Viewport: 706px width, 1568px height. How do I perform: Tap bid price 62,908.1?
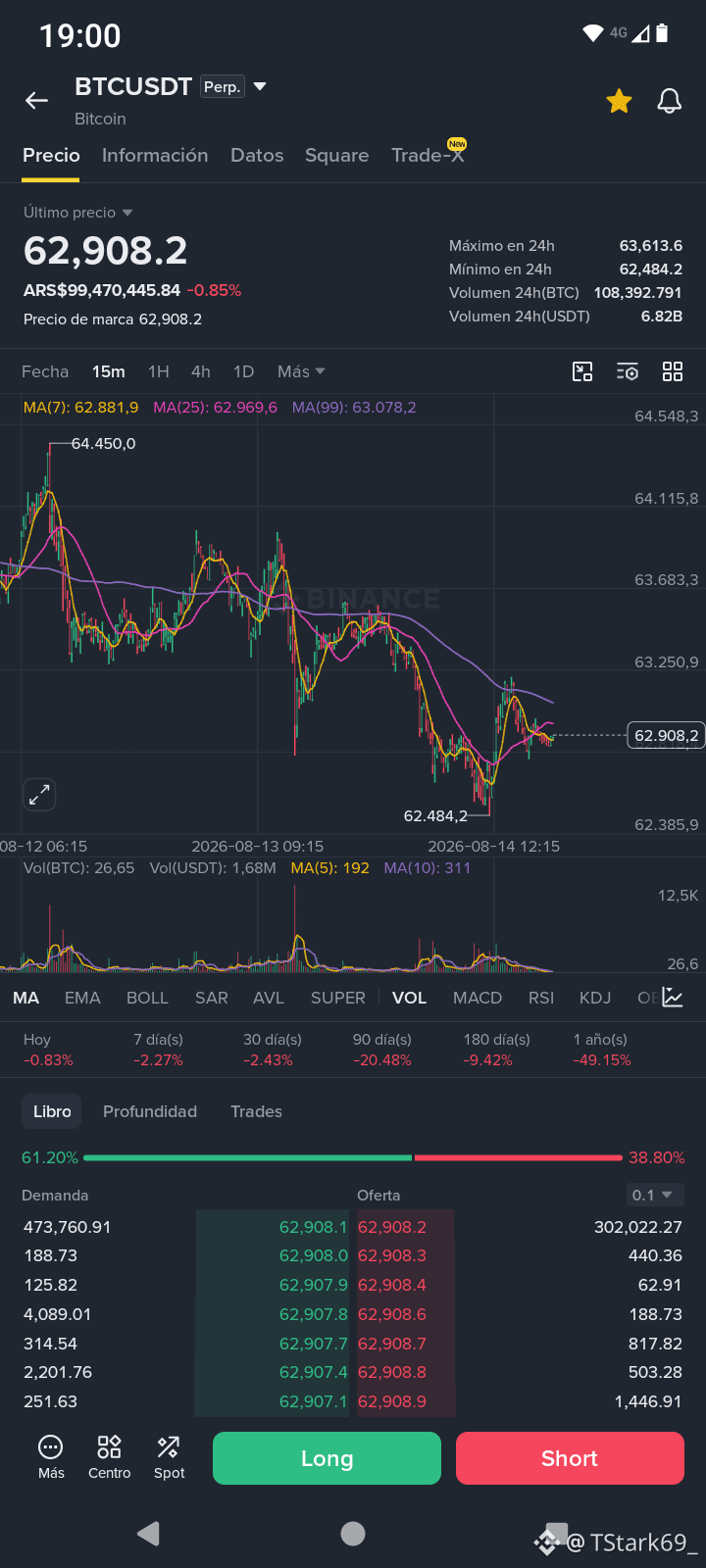coord(313,1227)
